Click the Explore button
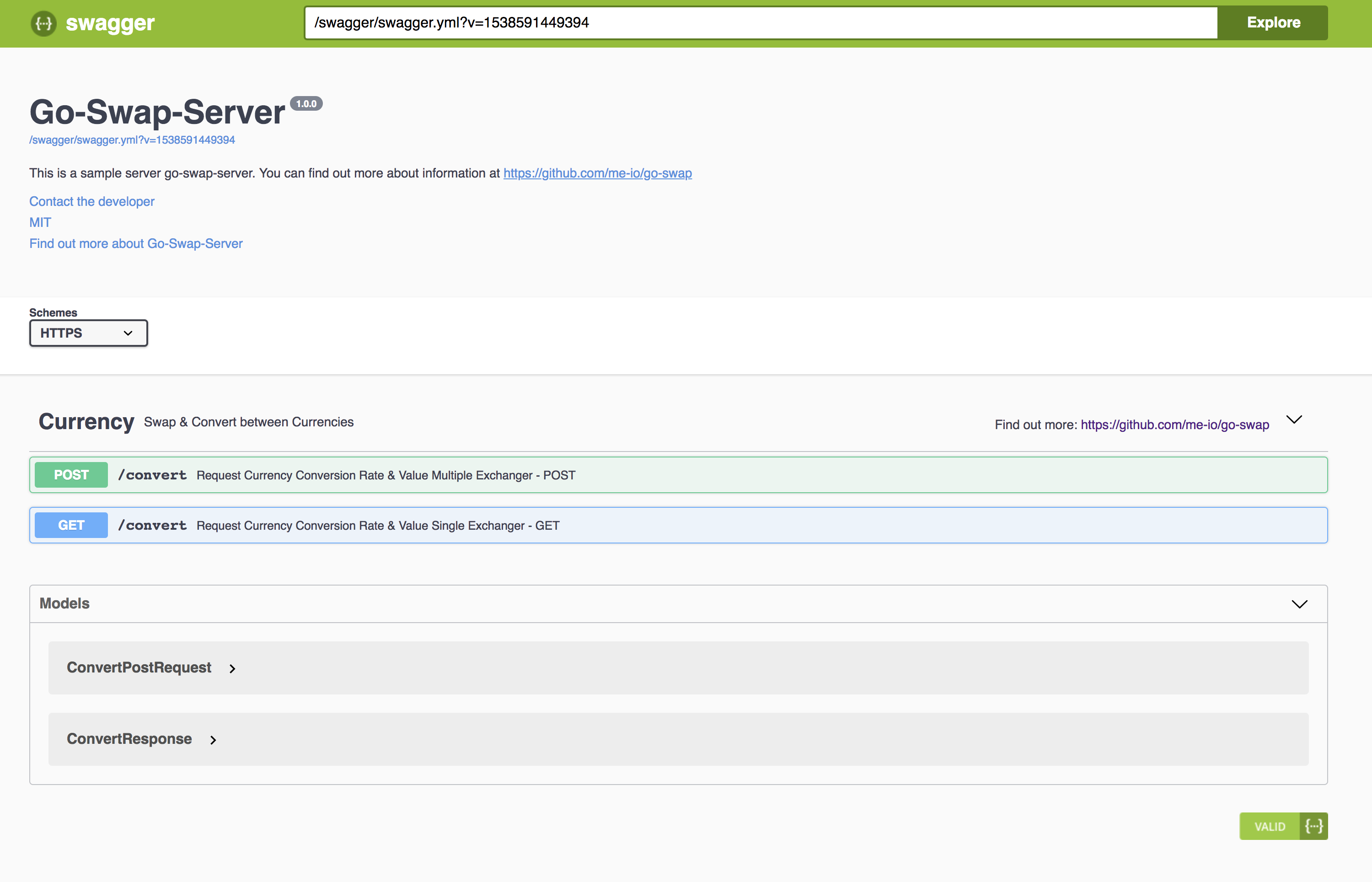The width and height of the screenshot is (1372, 882). (x=1273, y=22)
